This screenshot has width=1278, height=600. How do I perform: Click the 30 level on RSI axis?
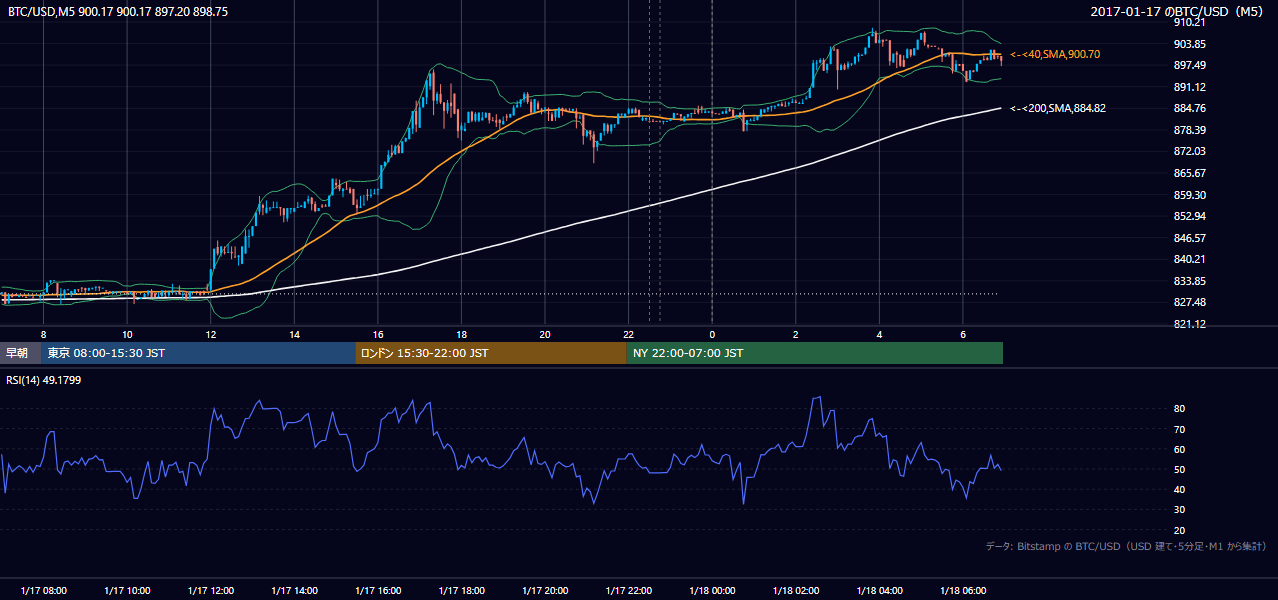[x=1179, y=510]
